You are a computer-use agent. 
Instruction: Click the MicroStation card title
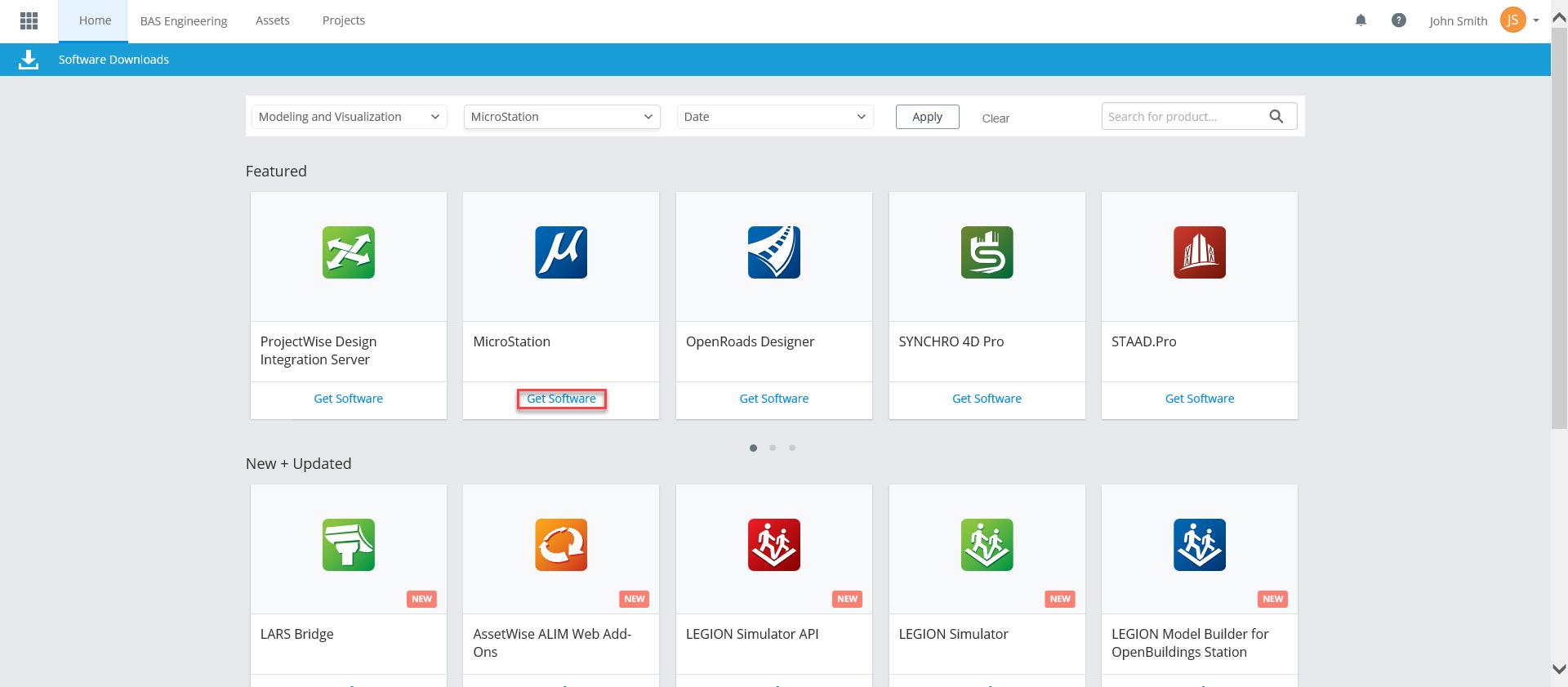pyautogui.click(x=511, y=341)
